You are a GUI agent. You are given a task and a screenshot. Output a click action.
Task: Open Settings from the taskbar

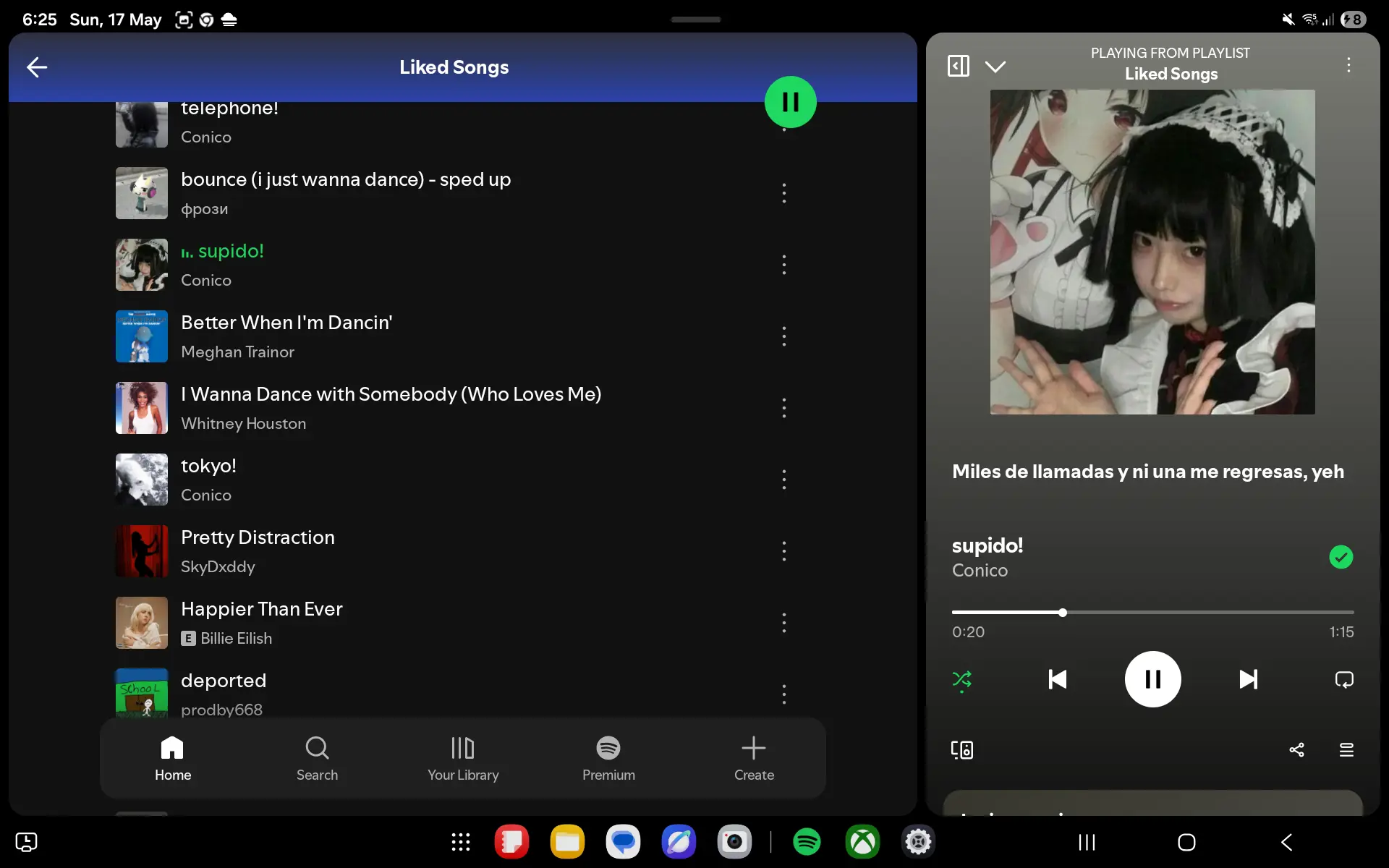tap(918, 842)
